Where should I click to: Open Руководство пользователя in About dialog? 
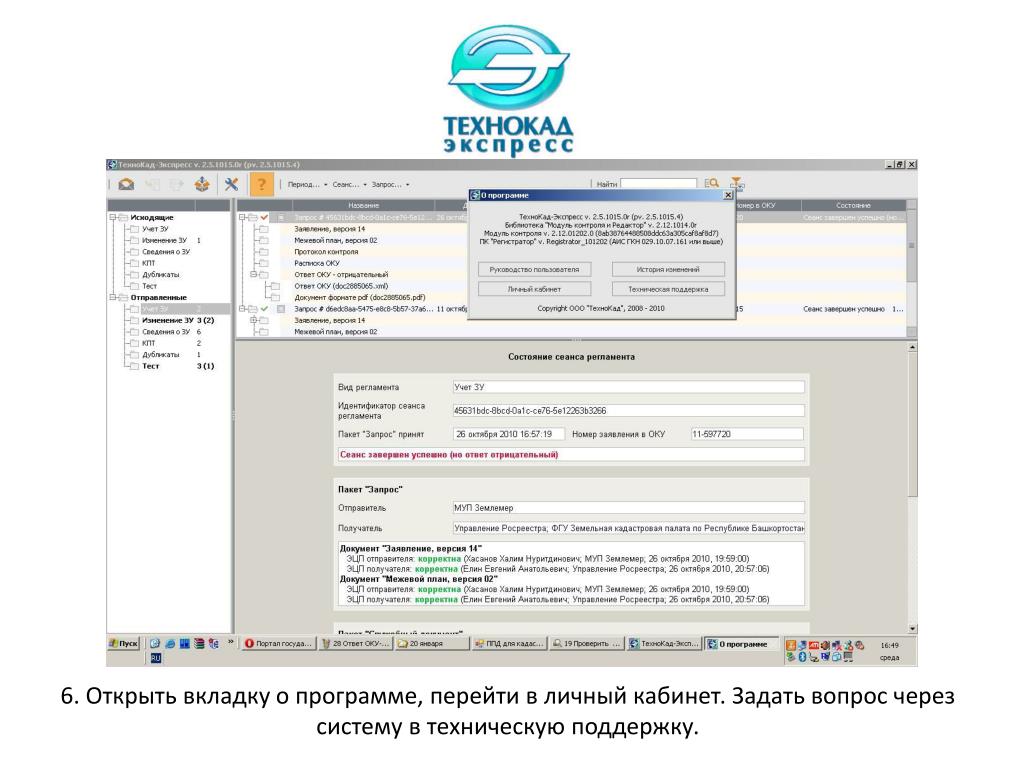coord(534,269)
